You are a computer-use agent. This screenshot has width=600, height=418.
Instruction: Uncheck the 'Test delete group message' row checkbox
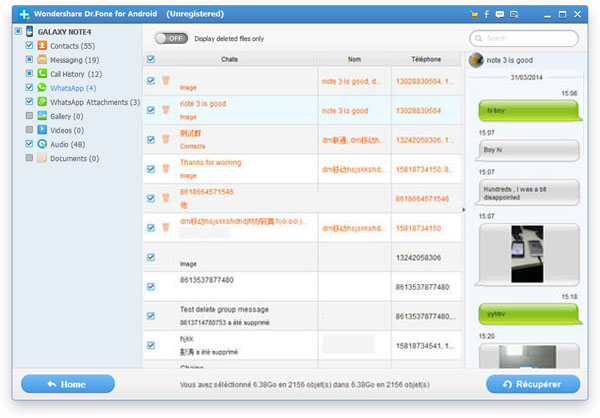click(x=151, y=316)
